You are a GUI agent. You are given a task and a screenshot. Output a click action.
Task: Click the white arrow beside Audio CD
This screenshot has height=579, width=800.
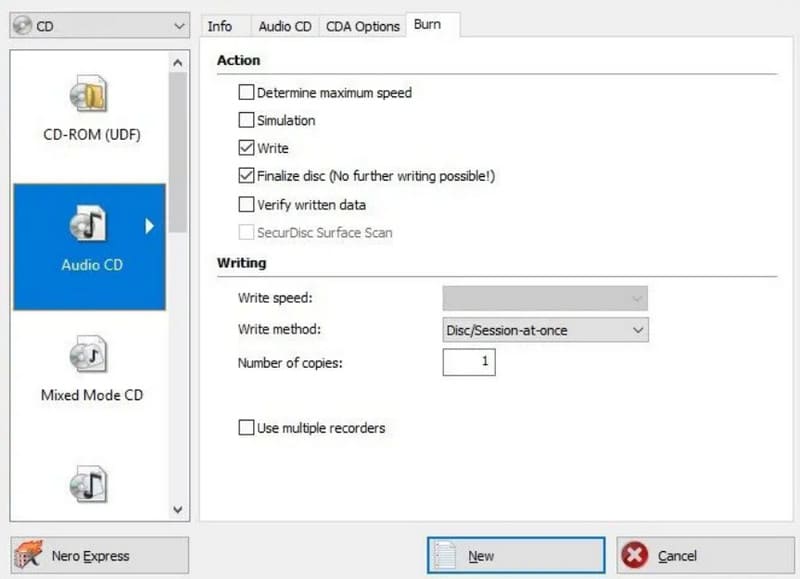point(150,227)
